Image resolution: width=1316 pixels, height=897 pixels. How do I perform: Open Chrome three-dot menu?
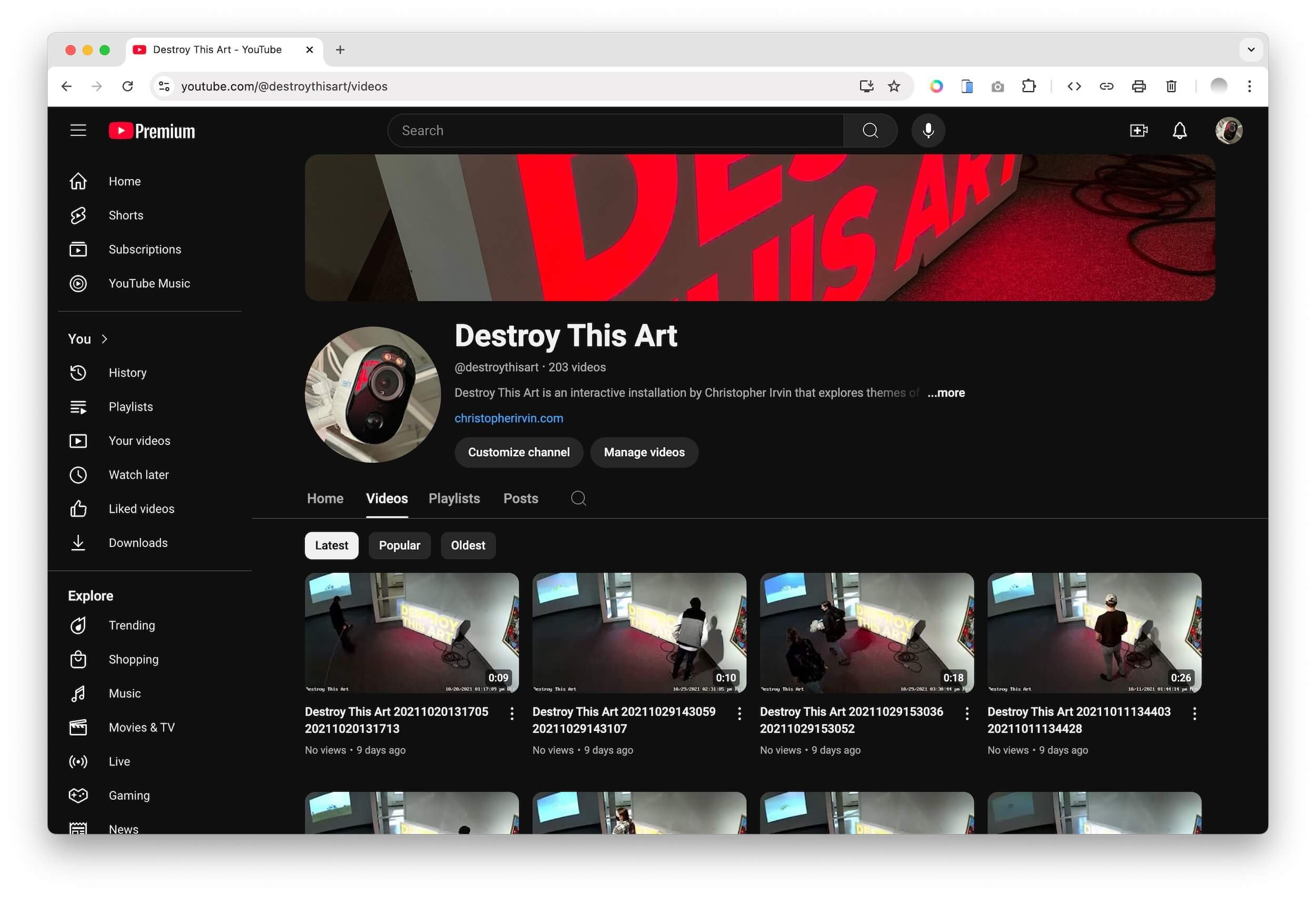tap(1249, 86)
